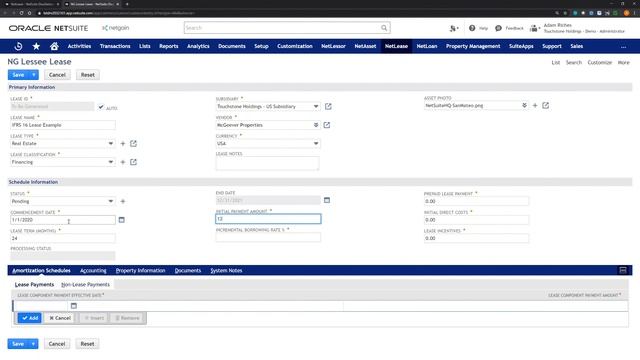Viewport: 640px width, 360px height.
Task: Expand the Vendor selection list
Action: (316, 125)
